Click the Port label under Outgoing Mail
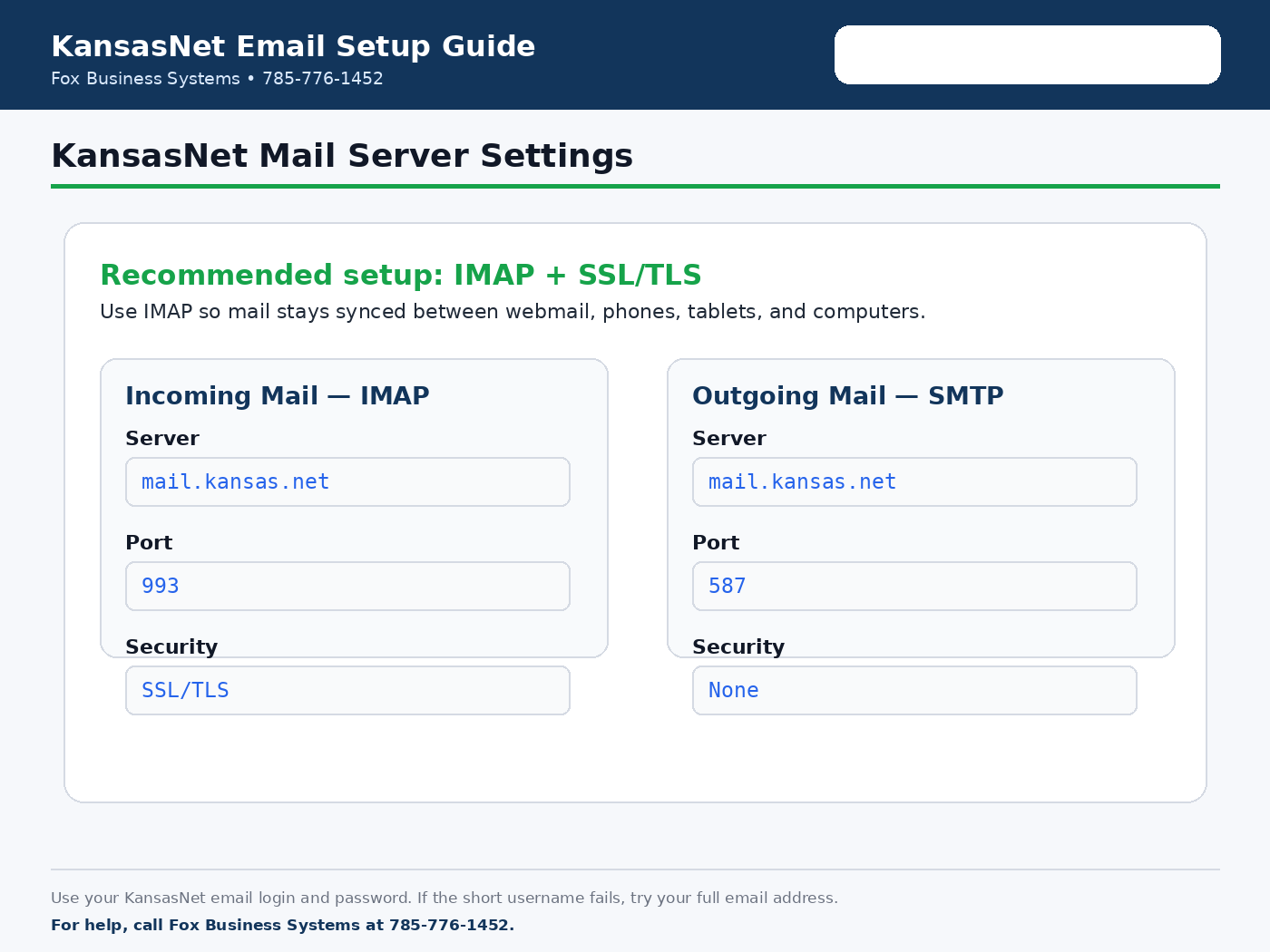The image size is (1270, 952). (x=716, y=543)
